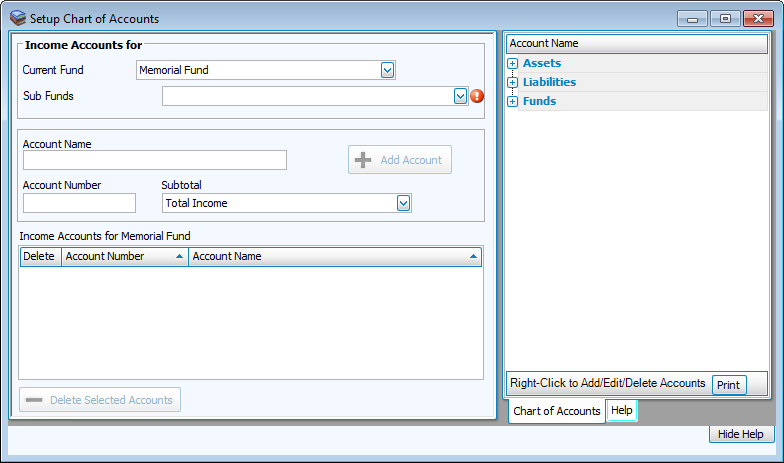The width and height of the screenshot is (784, 463).
Task: Select the Chart of Accounts tab
Action: click(x=557, y=411)
